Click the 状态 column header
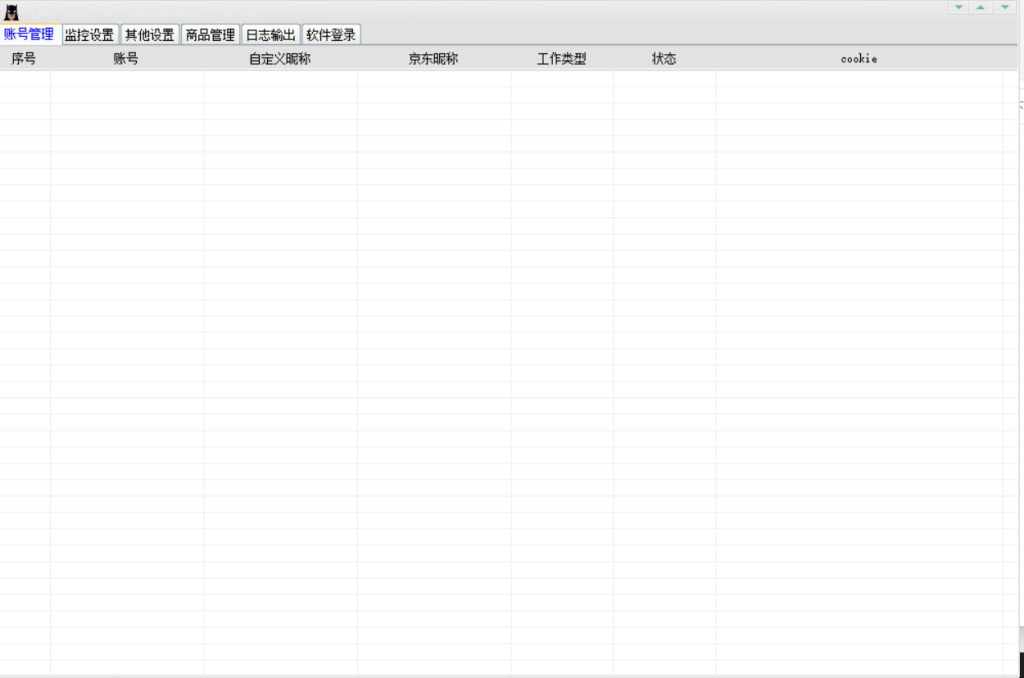Image resolution: width=1024 pixels, height=678 pixels. (x=664, y=59)
